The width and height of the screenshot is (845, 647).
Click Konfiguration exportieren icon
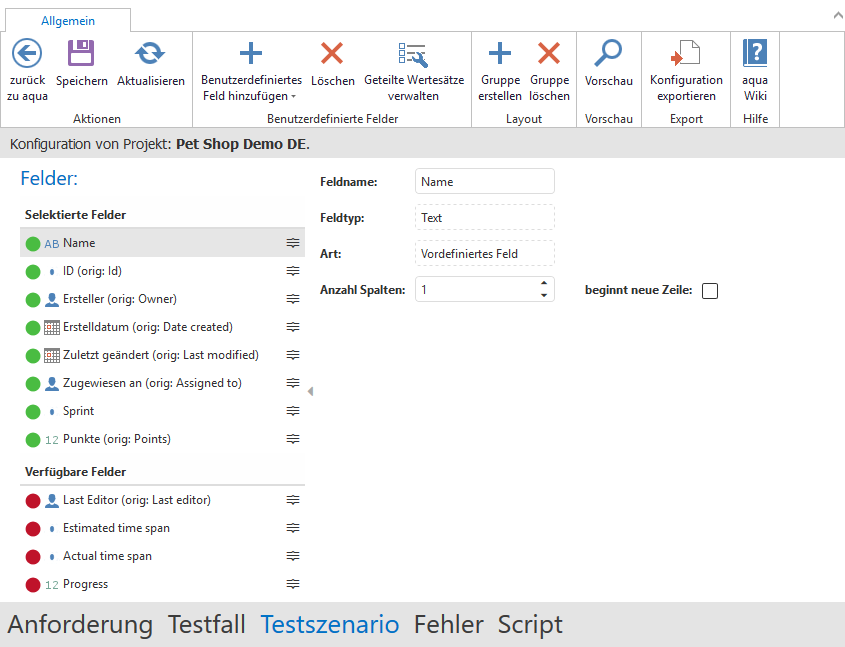point(686,53)
